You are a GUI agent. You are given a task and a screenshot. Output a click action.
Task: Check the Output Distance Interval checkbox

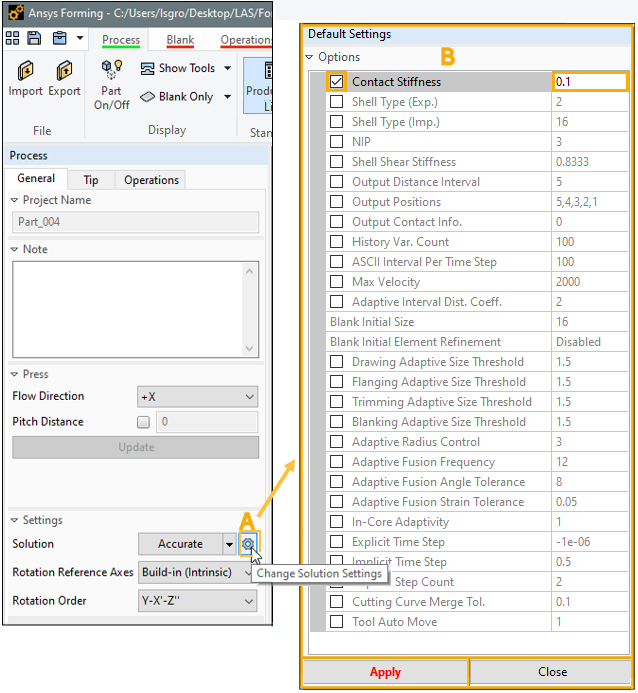pos(336,182)
